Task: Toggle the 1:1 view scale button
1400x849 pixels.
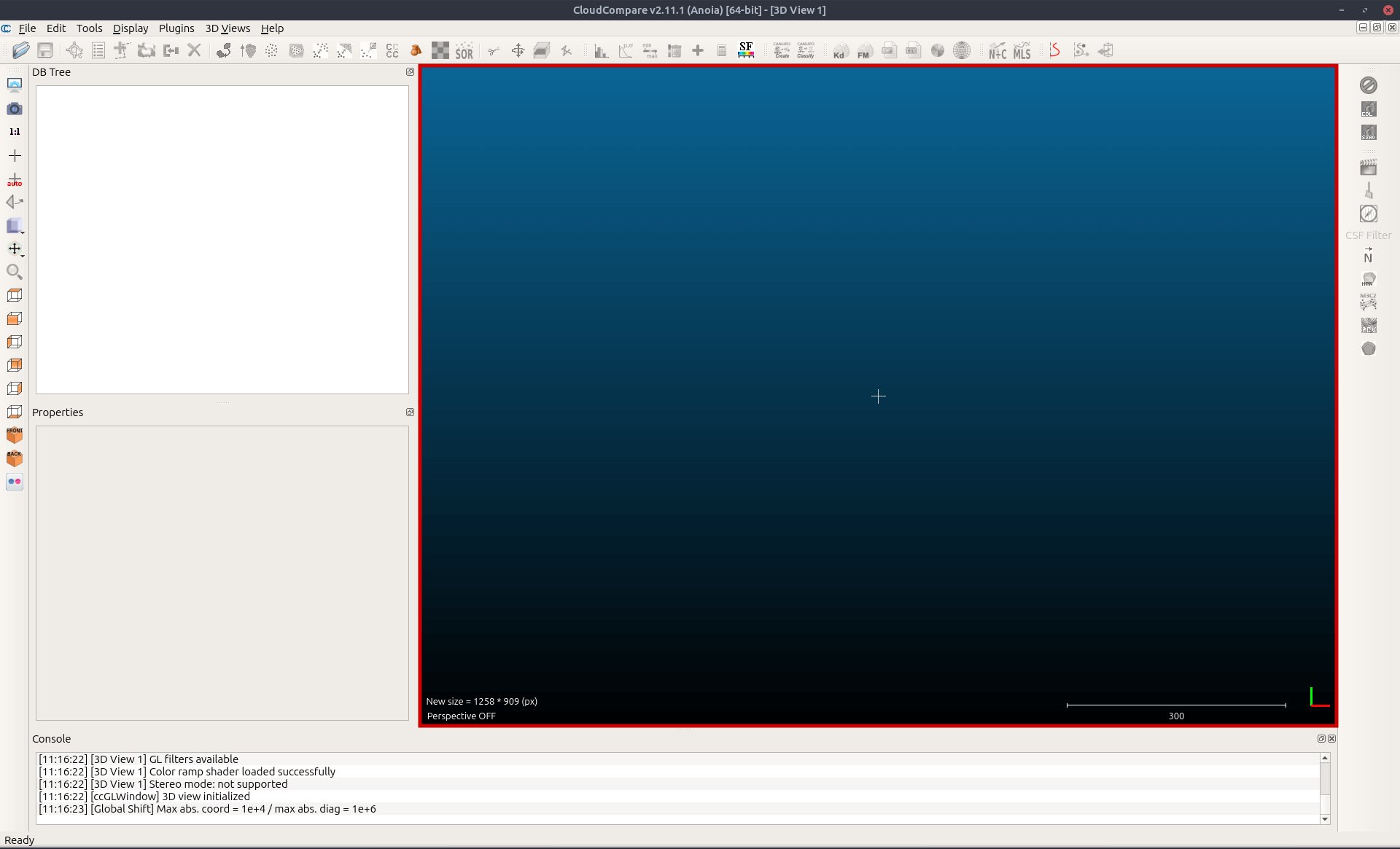Action: pos(15,132)
